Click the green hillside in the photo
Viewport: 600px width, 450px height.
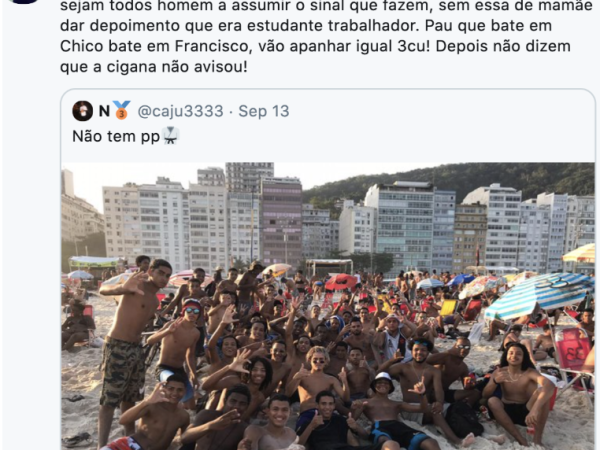coord(450,180)
